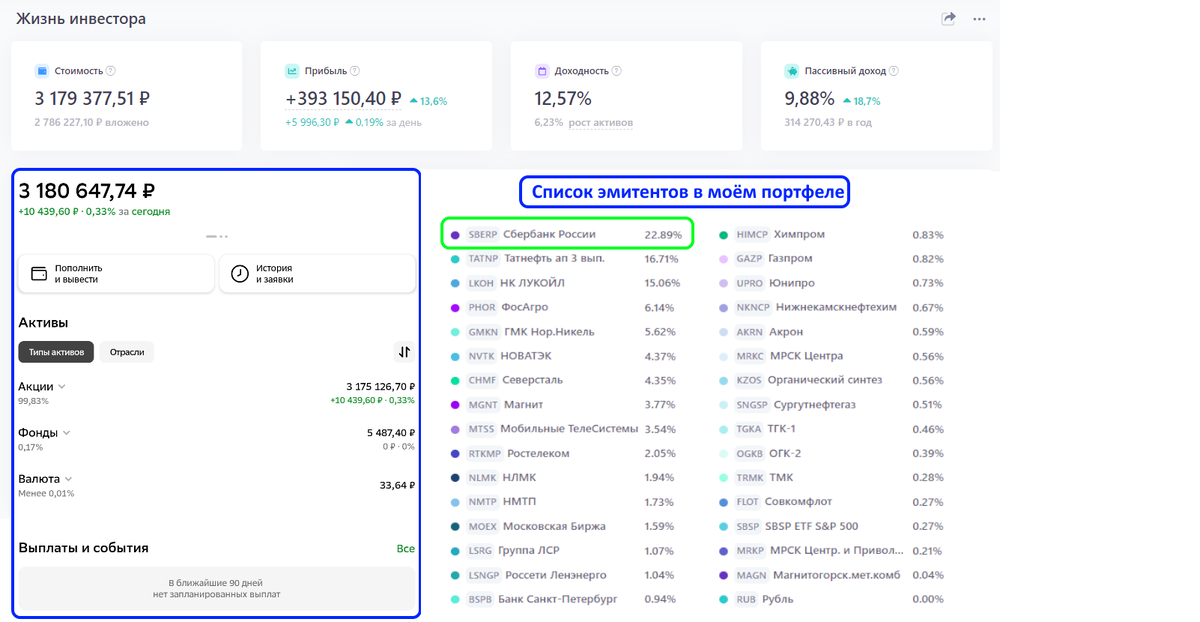Click the Фонды value 5 487,40 ₽

390,433
